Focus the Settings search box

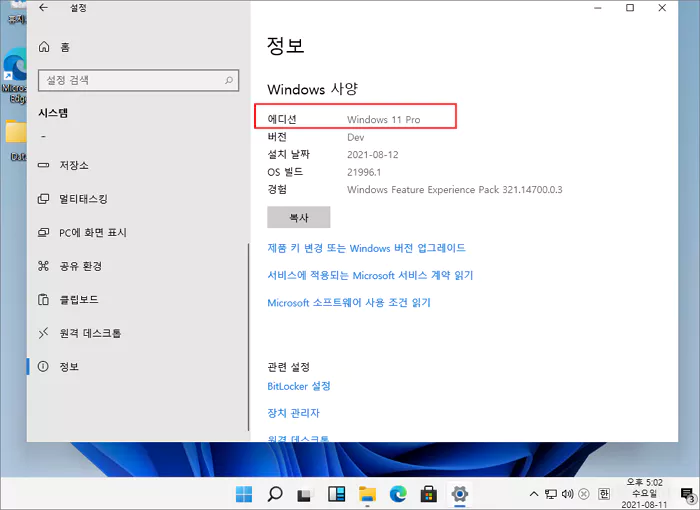pos(138,80)
